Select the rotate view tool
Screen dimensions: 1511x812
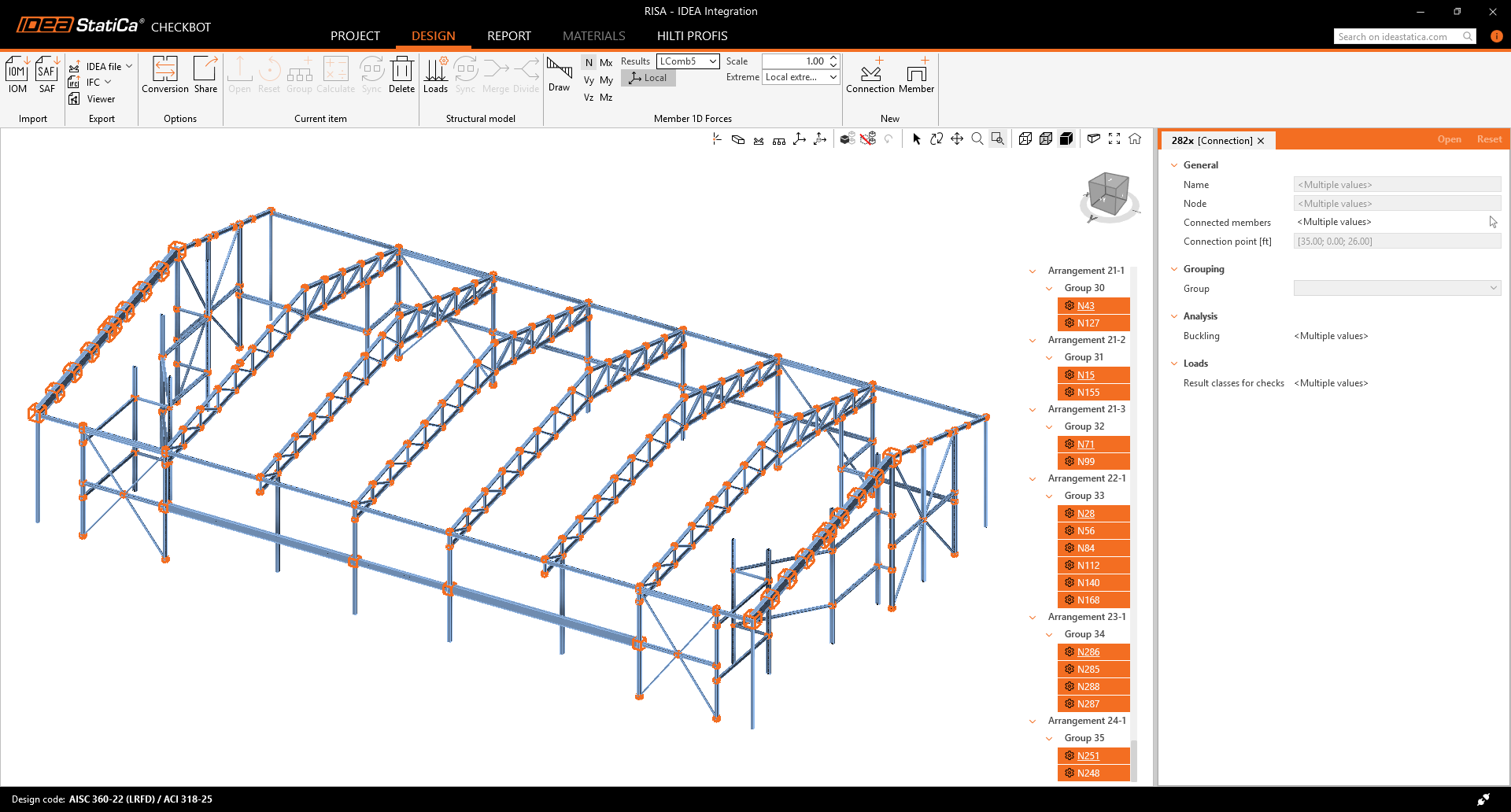(937, 138)
